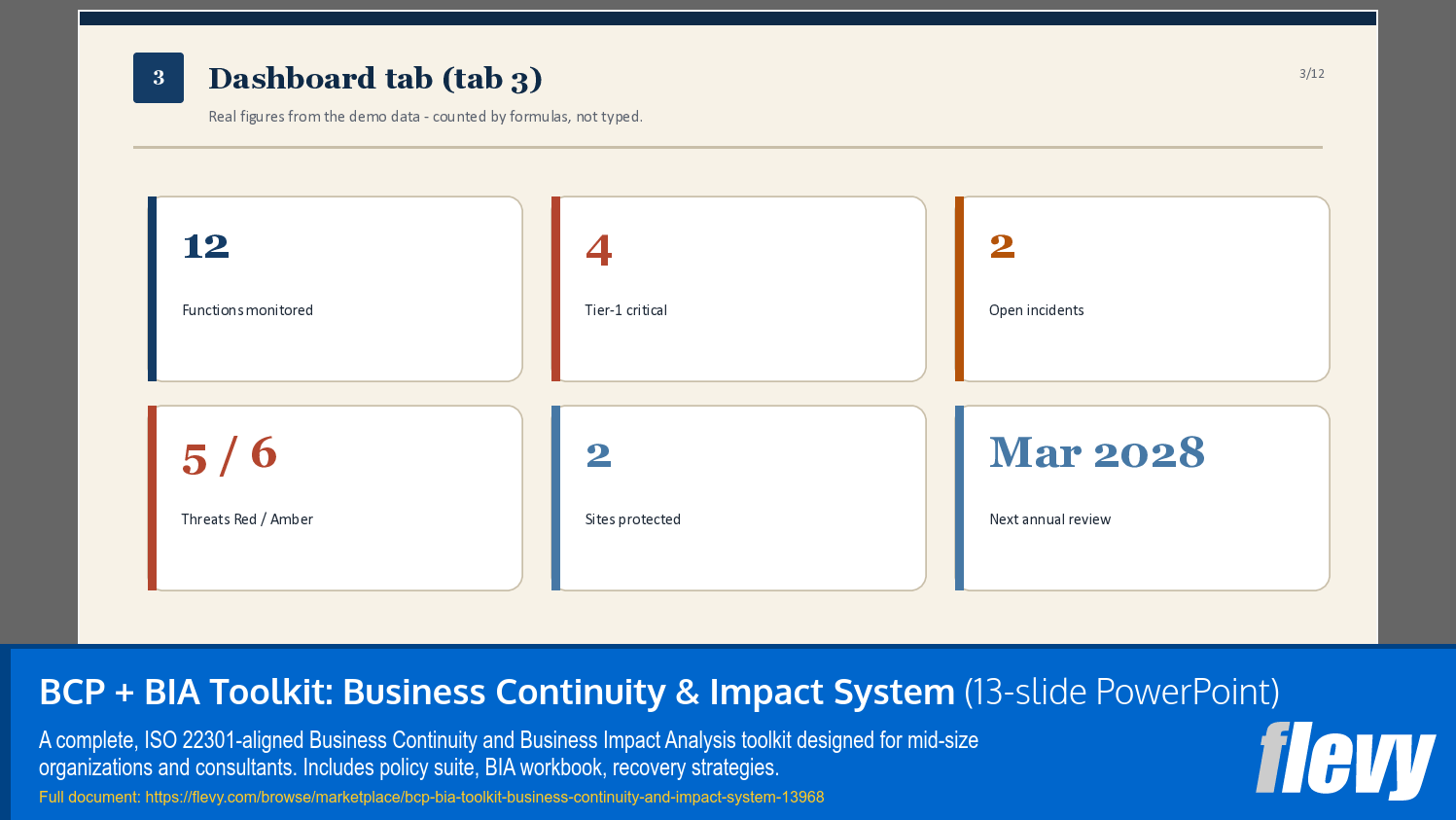Select the "Tier-1 critical" label

625,310
